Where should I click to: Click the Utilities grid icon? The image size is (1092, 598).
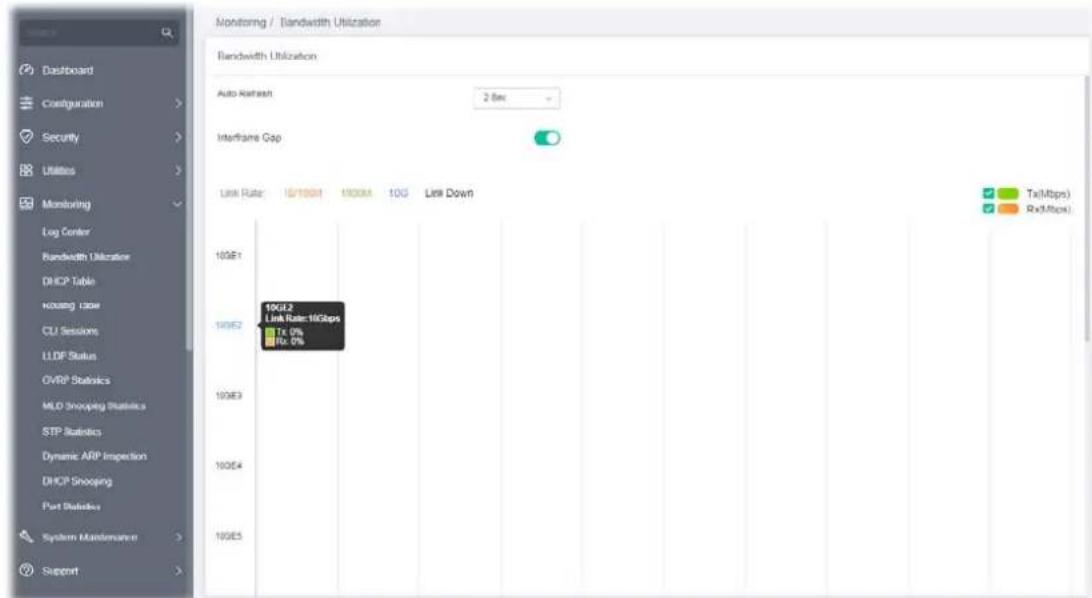point(26,170)
